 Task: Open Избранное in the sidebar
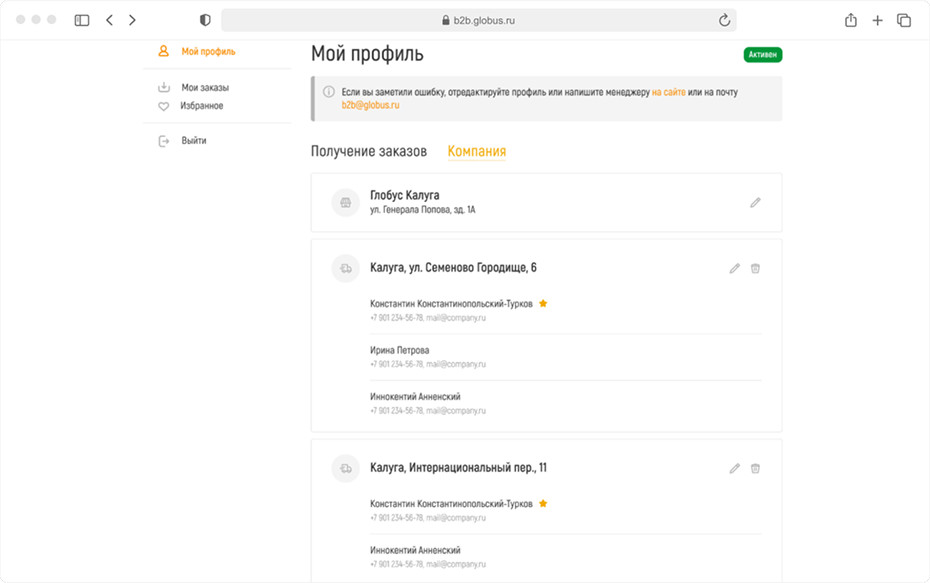tap(202, 106)
